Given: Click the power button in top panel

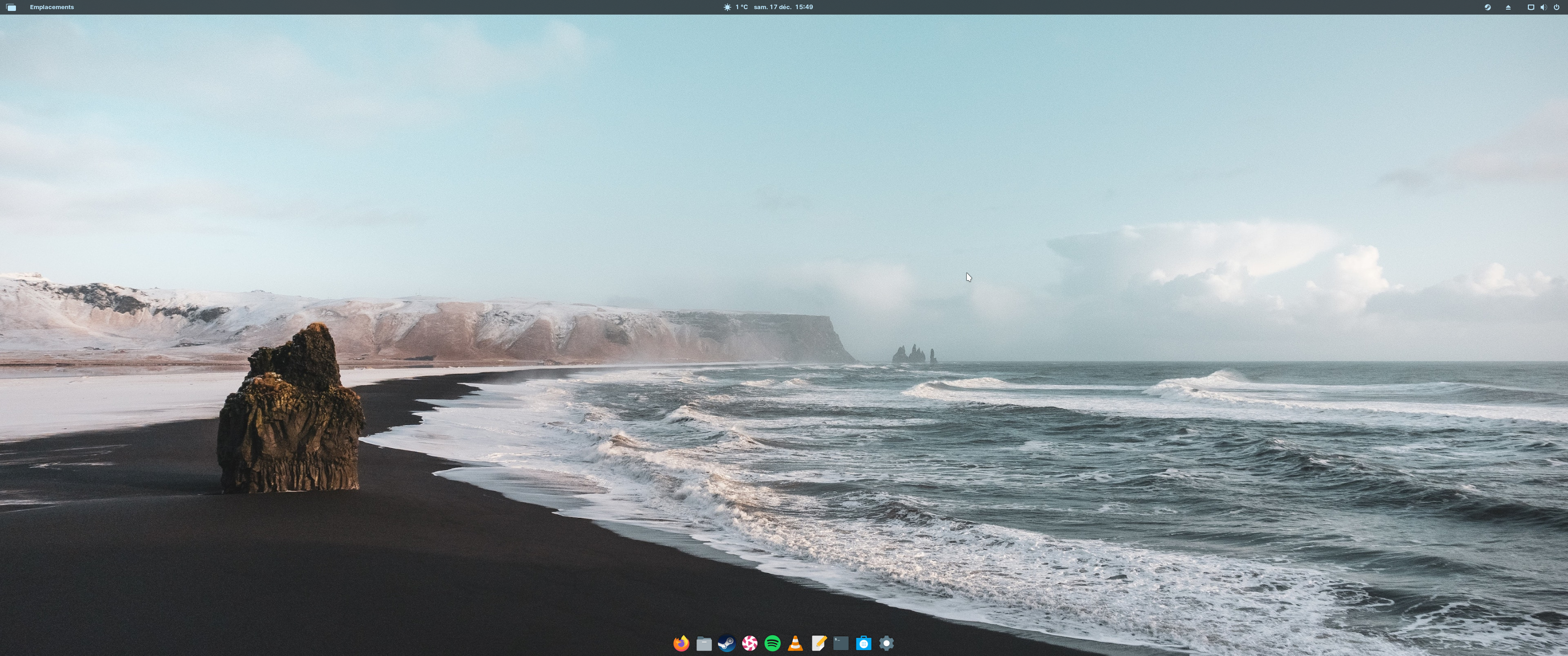Looking at the screenshot, I should (1557, 7).
